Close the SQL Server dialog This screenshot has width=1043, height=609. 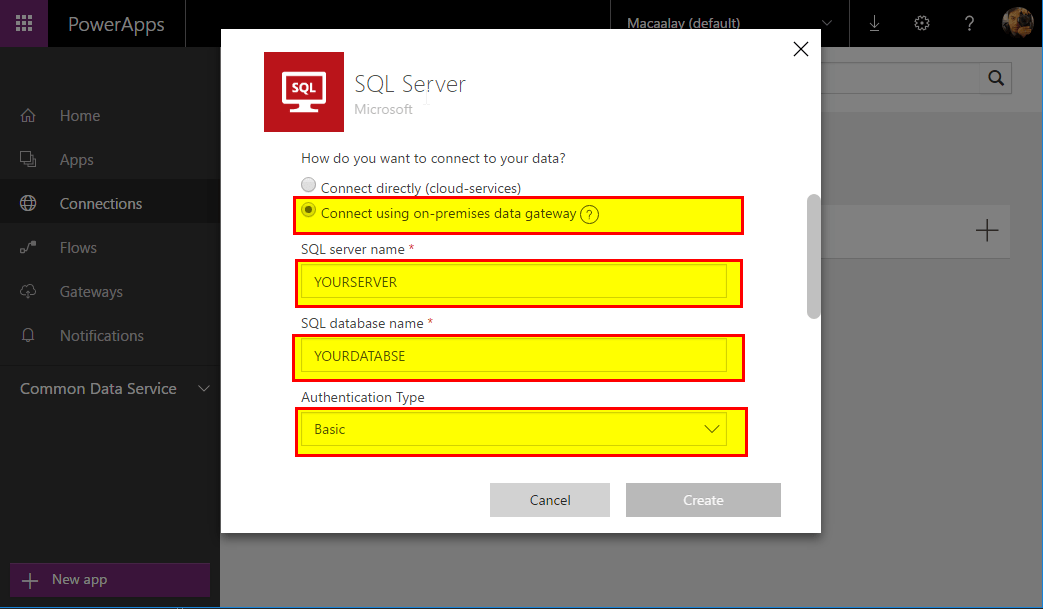pyautogui.click(x=801, y=49)
